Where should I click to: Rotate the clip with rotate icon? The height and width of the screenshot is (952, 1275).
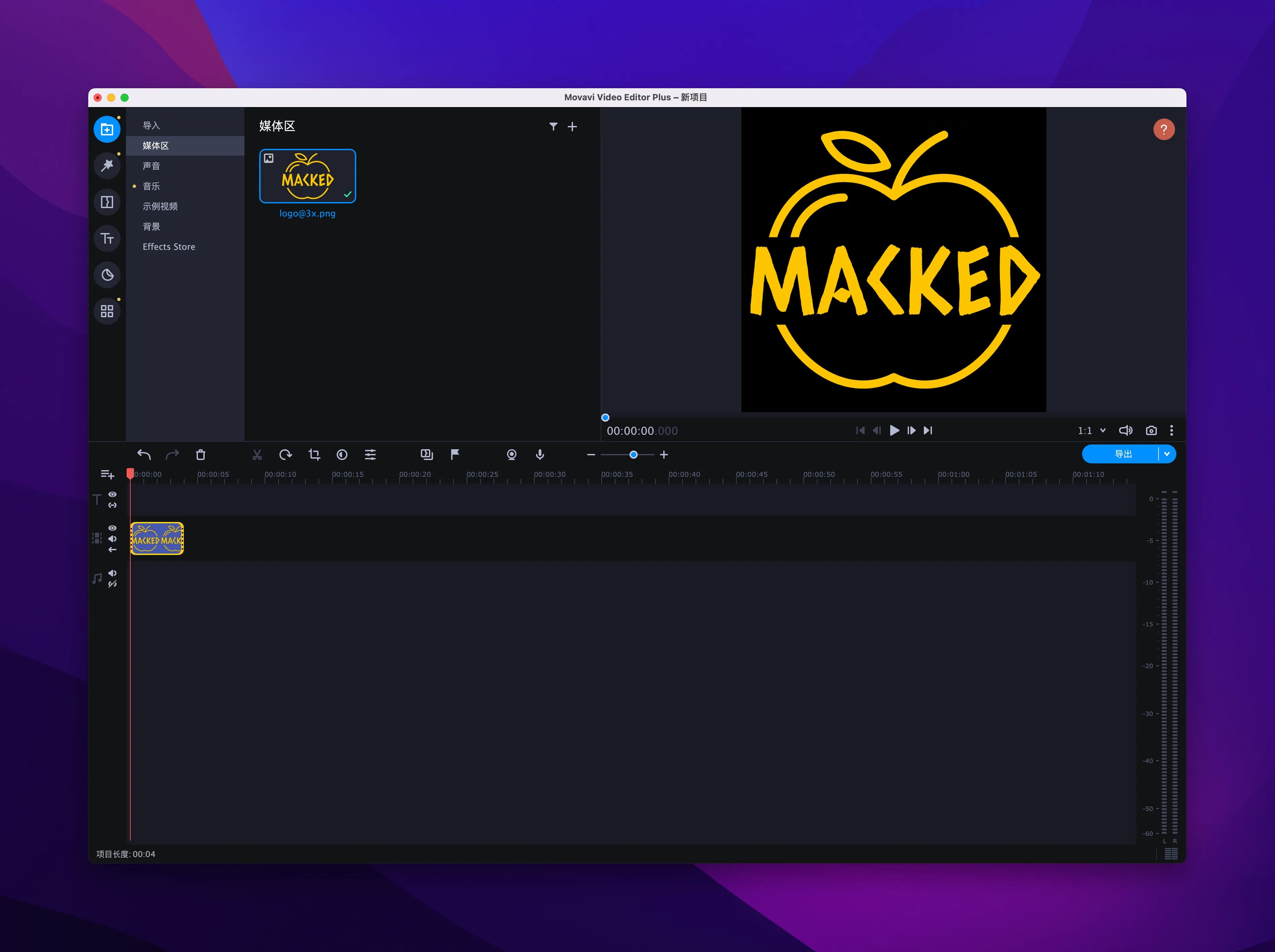pyautogui.click(x=285, y=455)
